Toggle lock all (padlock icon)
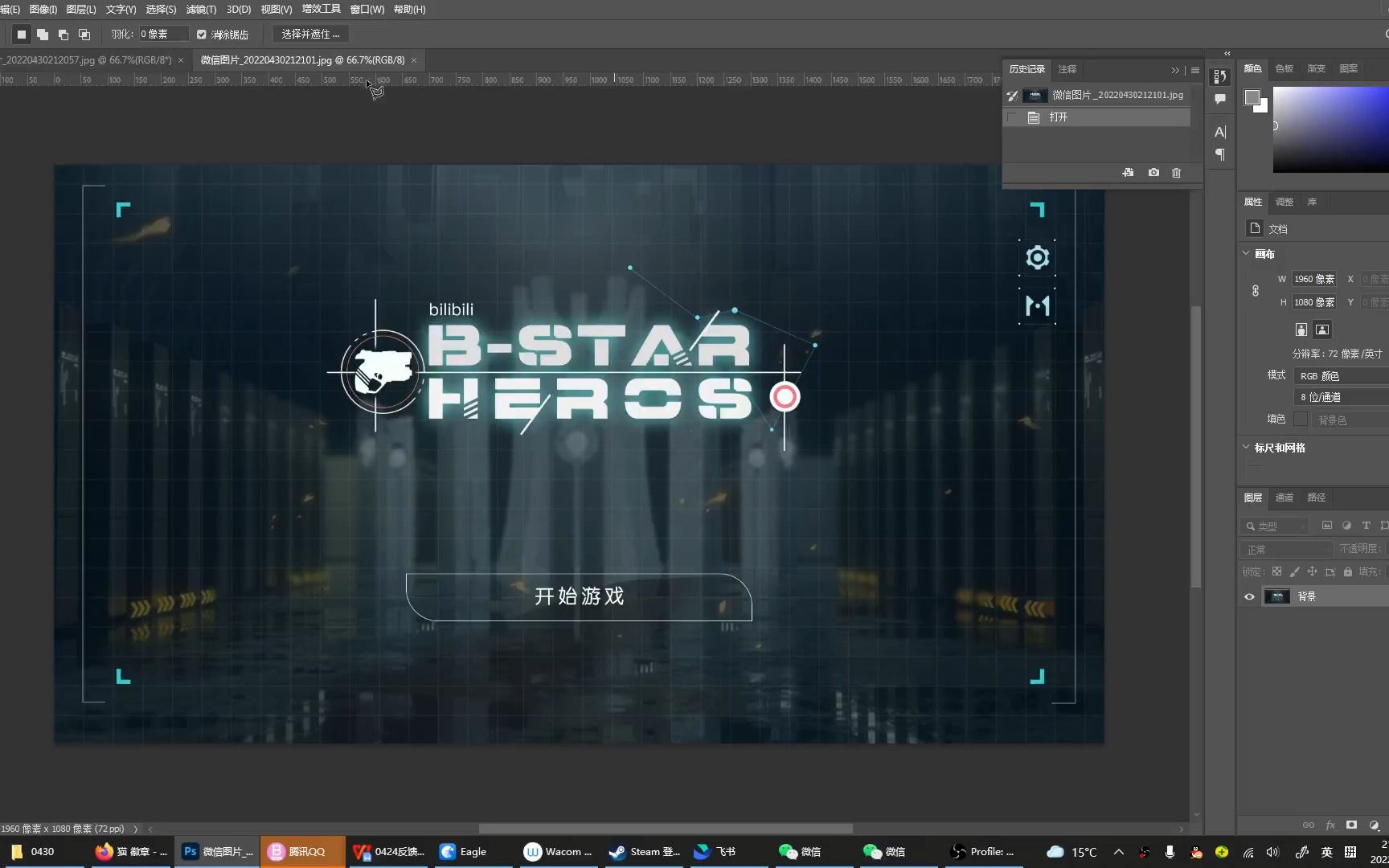Viewport: 1389px width, 868px height. (x=1348, y=571)
